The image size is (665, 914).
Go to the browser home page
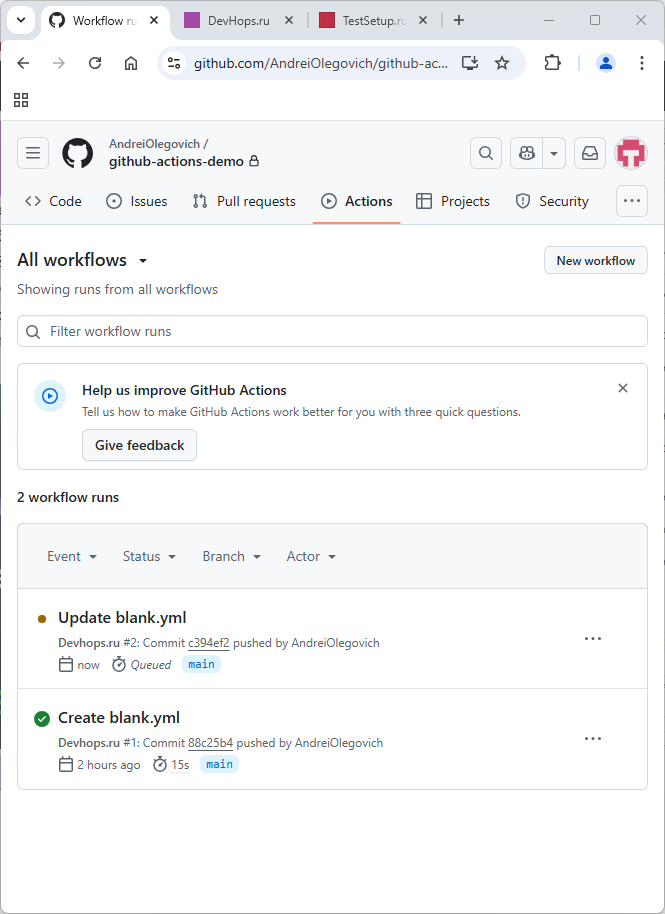tap(131, 63)
